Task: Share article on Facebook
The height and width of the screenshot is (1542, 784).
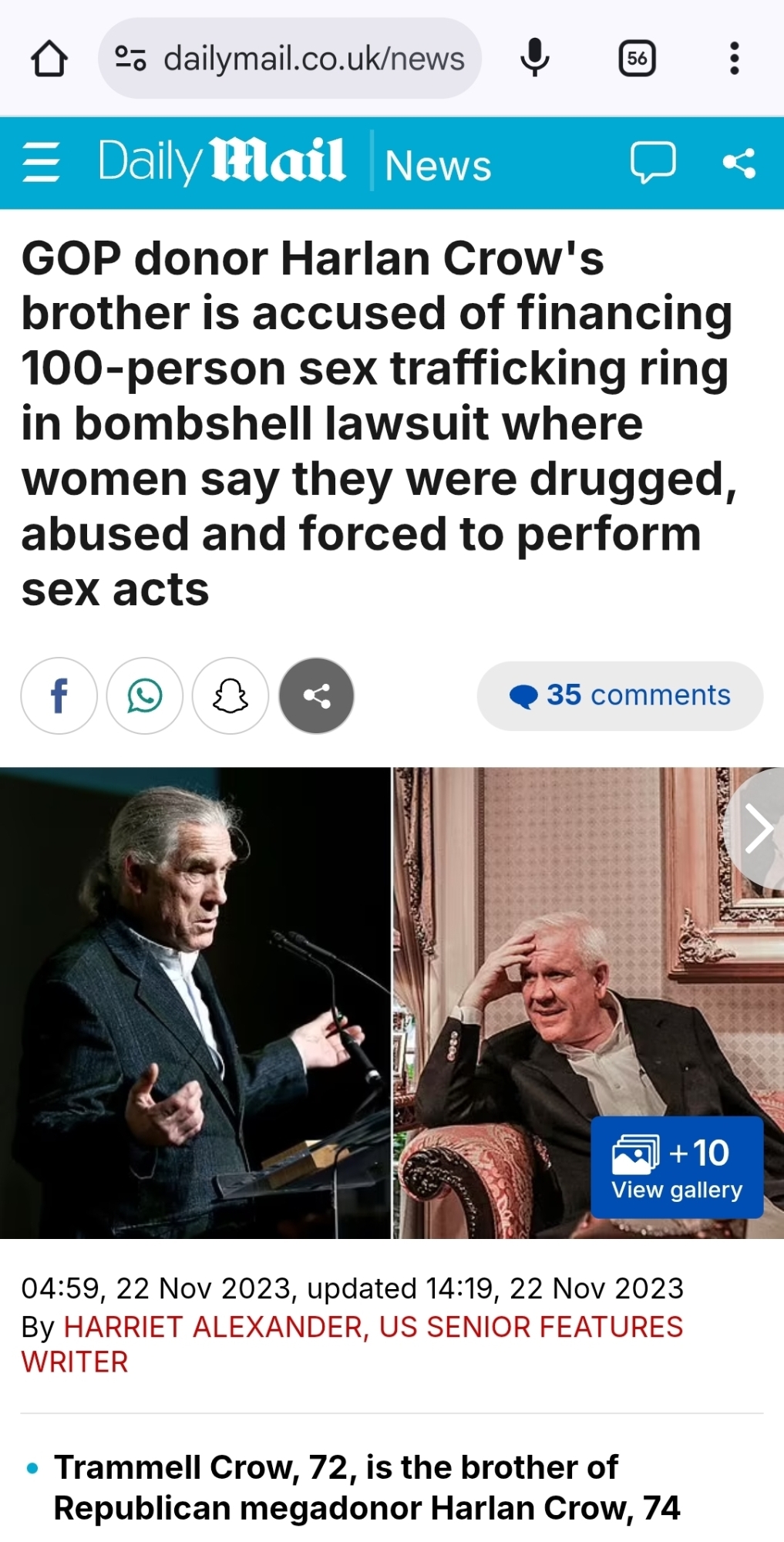Action: 59,695
